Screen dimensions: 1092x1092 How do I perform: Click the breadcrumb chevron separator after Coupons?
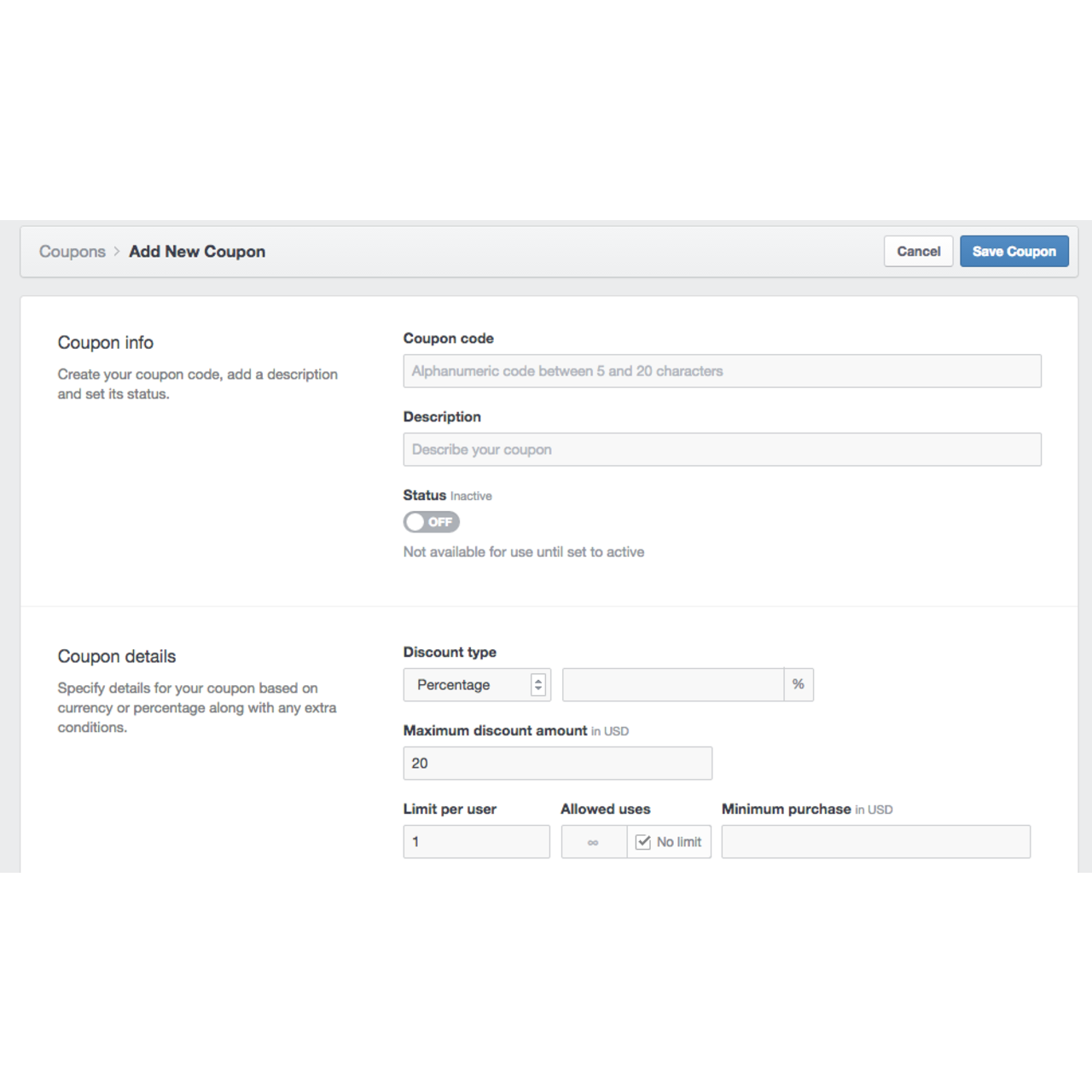click(x=117, y=252)
